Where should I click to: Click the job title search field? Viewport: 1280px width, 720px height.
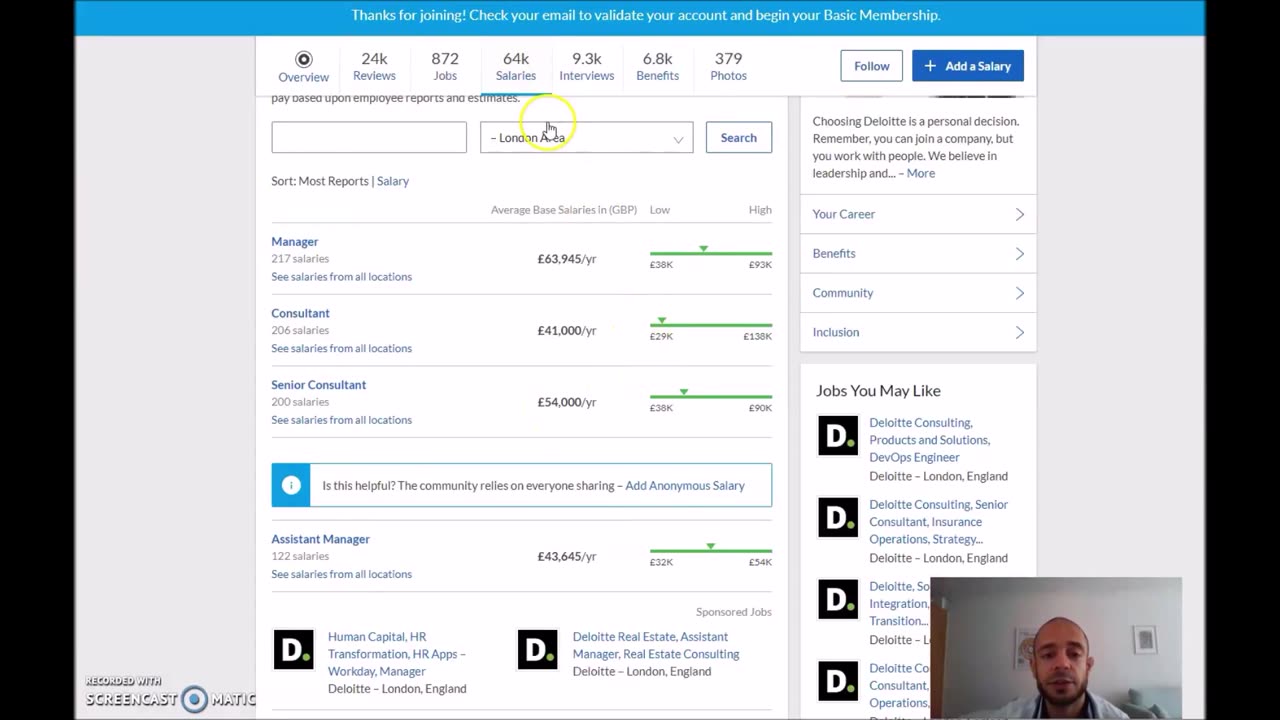(x=369, y=137)
